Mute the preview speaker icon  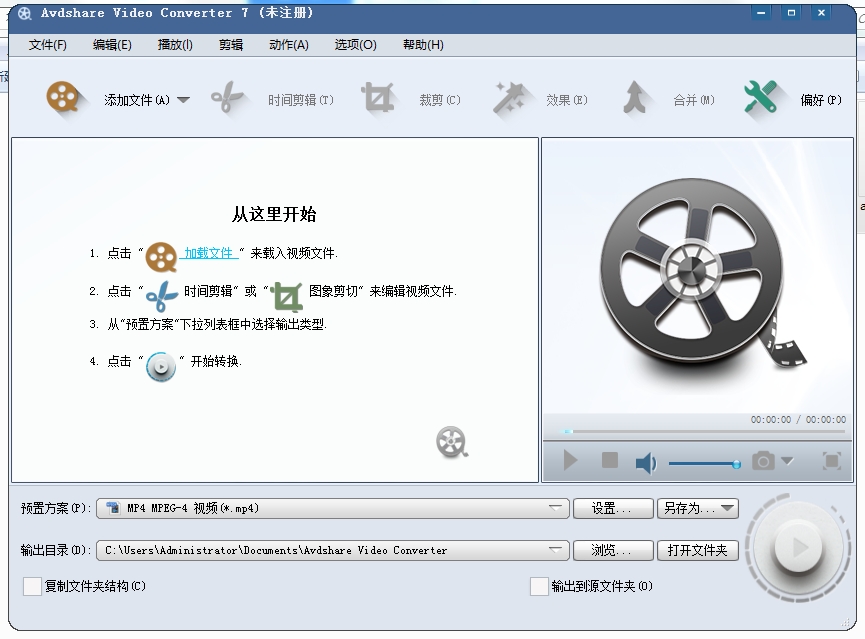[645, 463]
